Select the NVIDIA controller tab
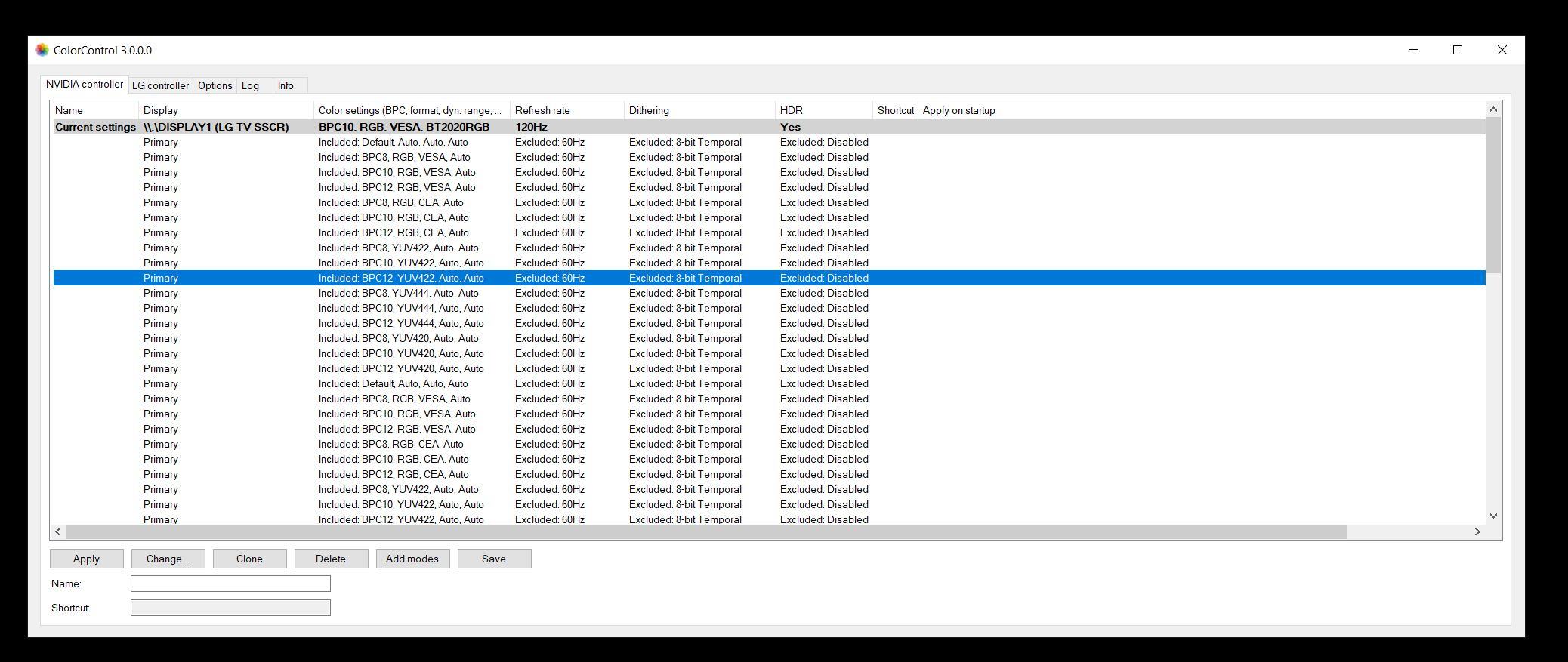 (84, 84)
